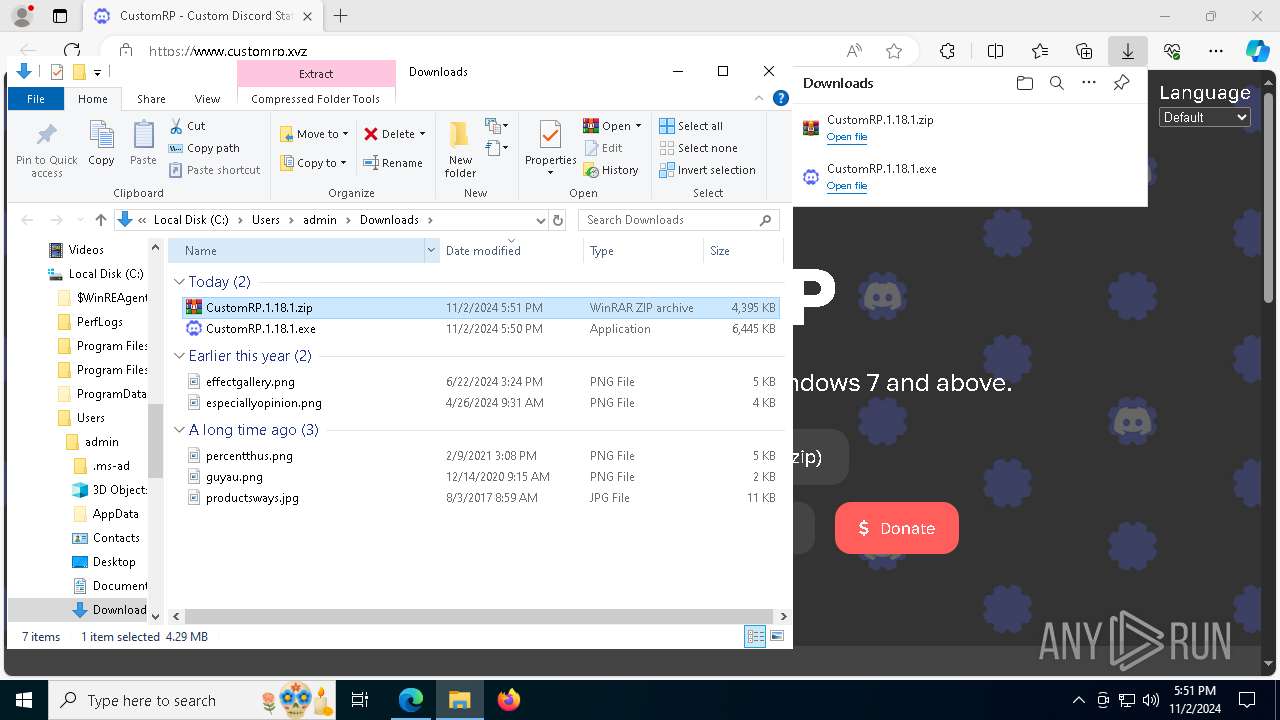Click Invert selection

click(707, 170)
